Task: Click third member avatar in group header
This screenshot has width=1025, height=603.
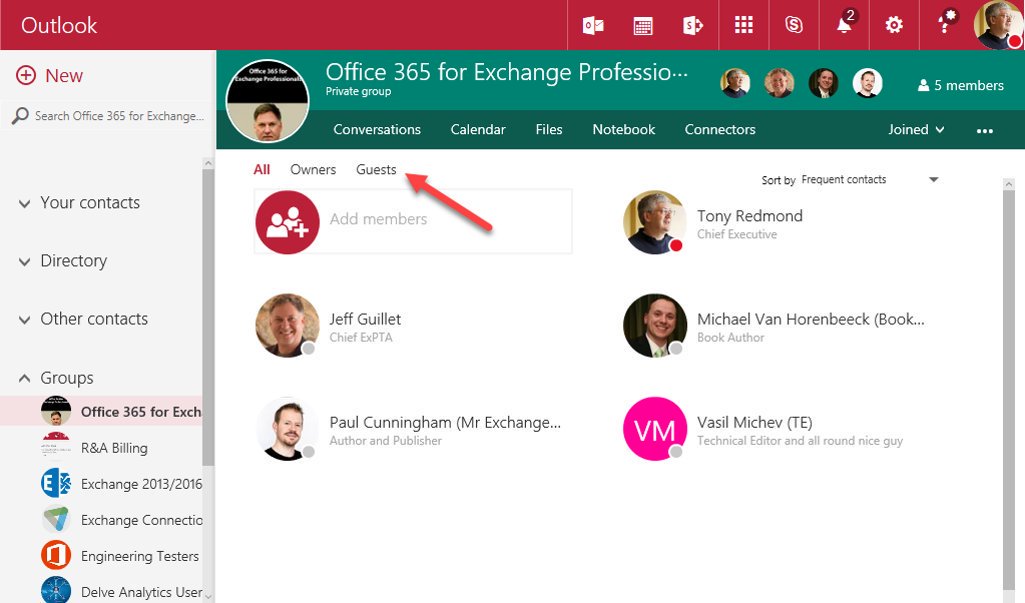Action: tap(824, 84)
